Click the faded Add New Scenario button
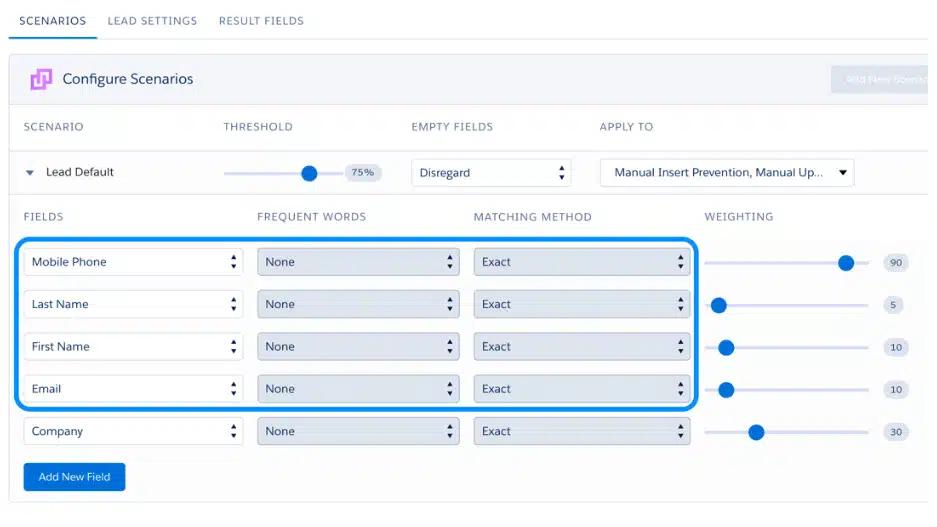The image size is (937, 527). [x=882, y=80]
